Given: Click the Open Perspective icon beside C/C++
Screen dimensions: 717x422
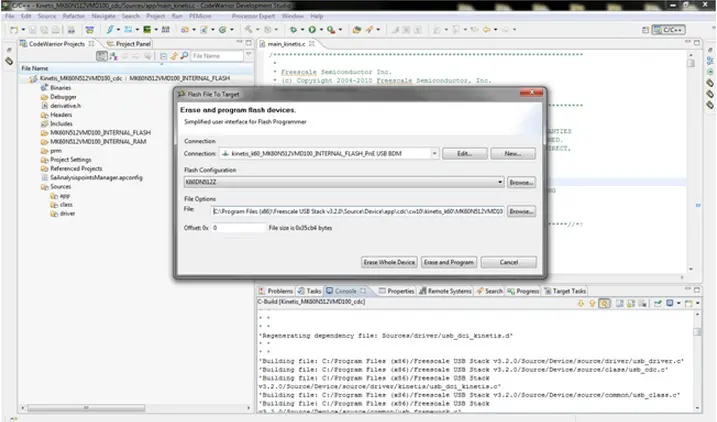Looking at the screenshot, I should [x=645, y=30].
